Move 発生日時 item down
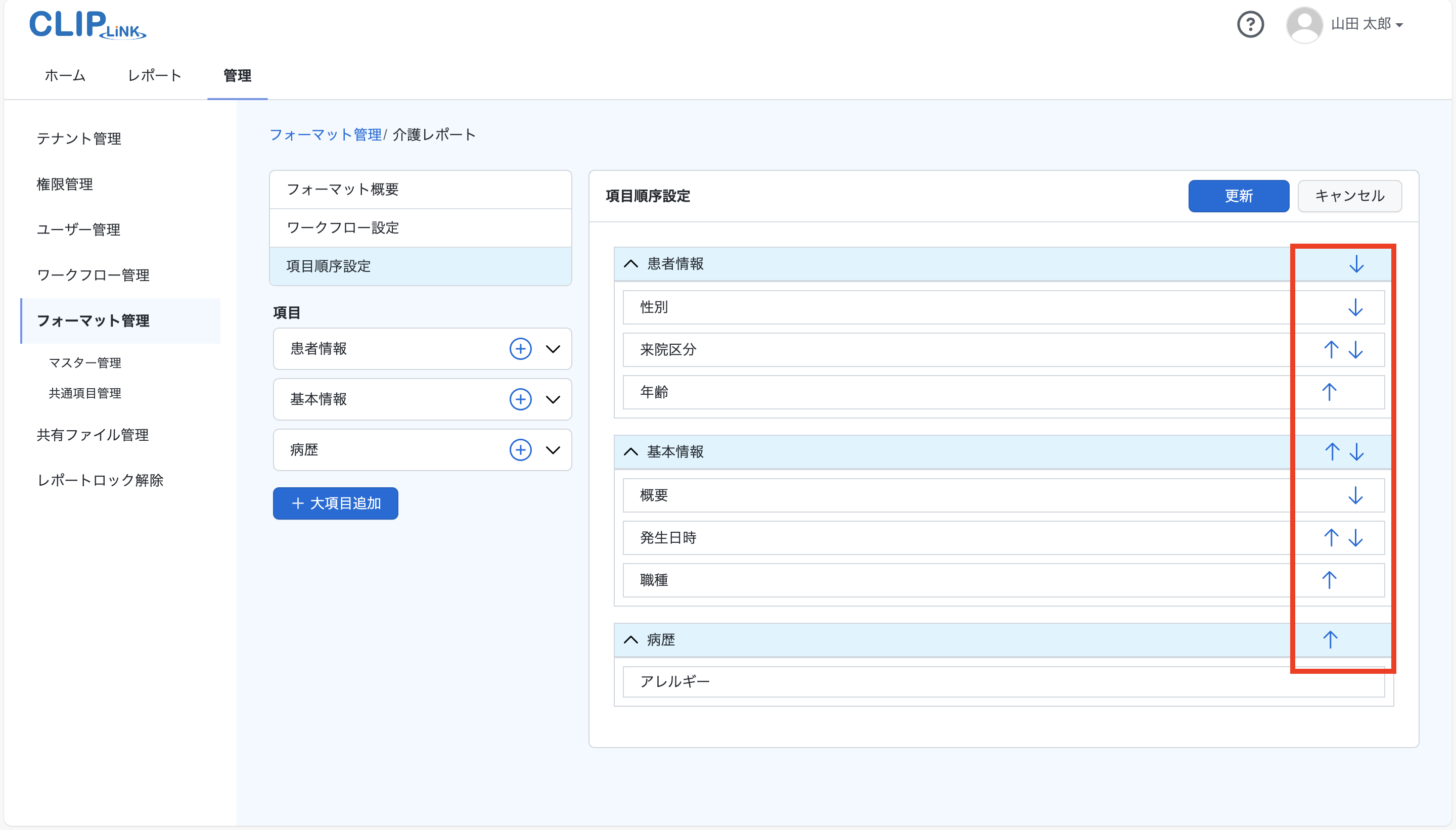The height and width of the screenshot is (830, 1456). [1354, 537]
